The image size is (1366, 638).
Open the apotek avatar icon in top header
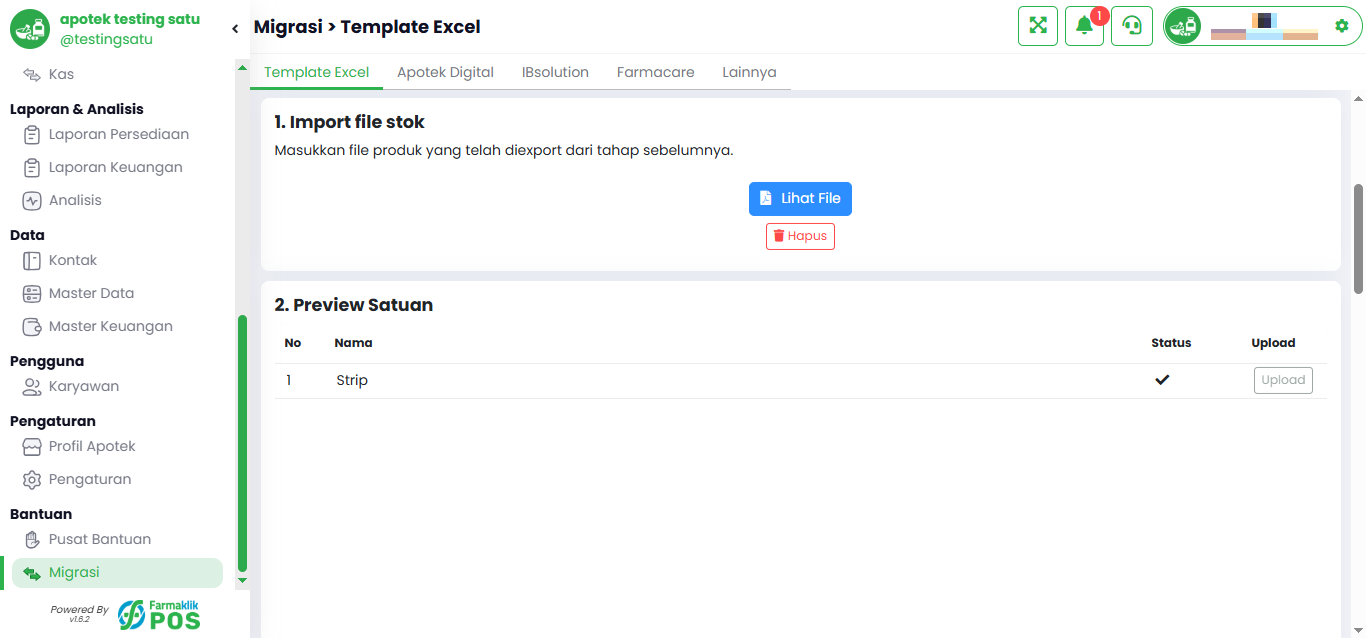(x=1183, y=26)
